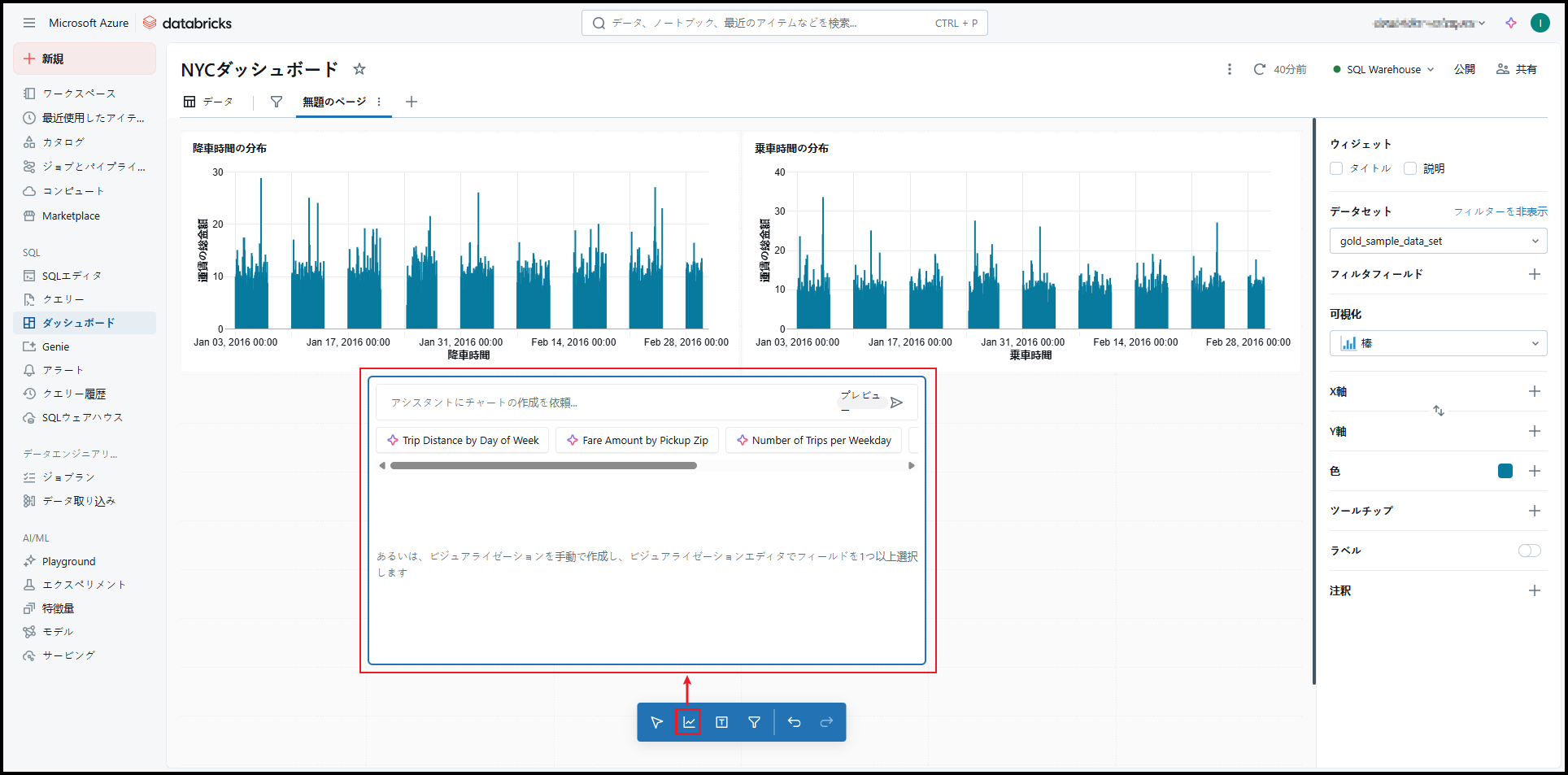Select the pointer selection tool
Viewport: 1568px width, 775px height.
[656, 722]
